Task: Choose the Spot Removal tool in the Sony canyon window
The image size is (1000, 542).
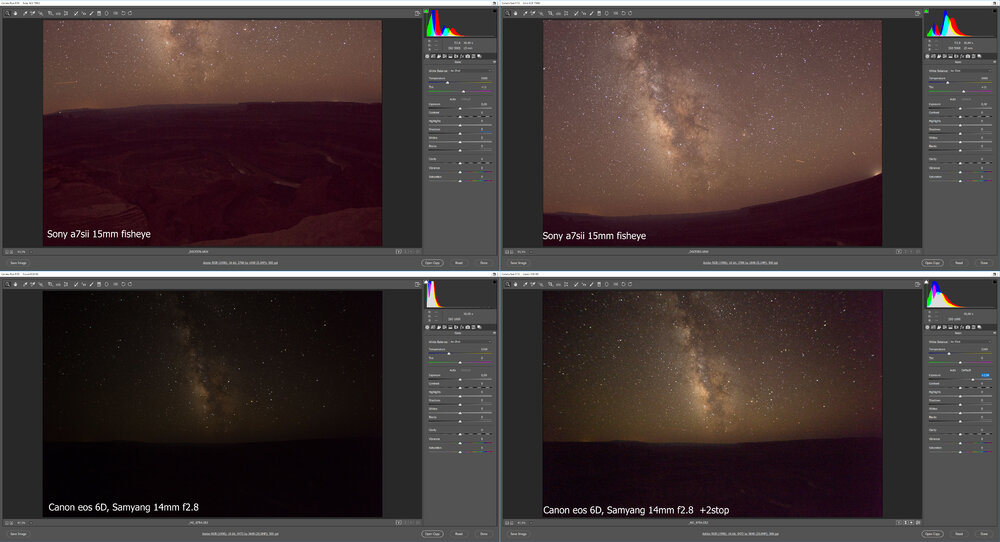Action: (x=74, y=13)
